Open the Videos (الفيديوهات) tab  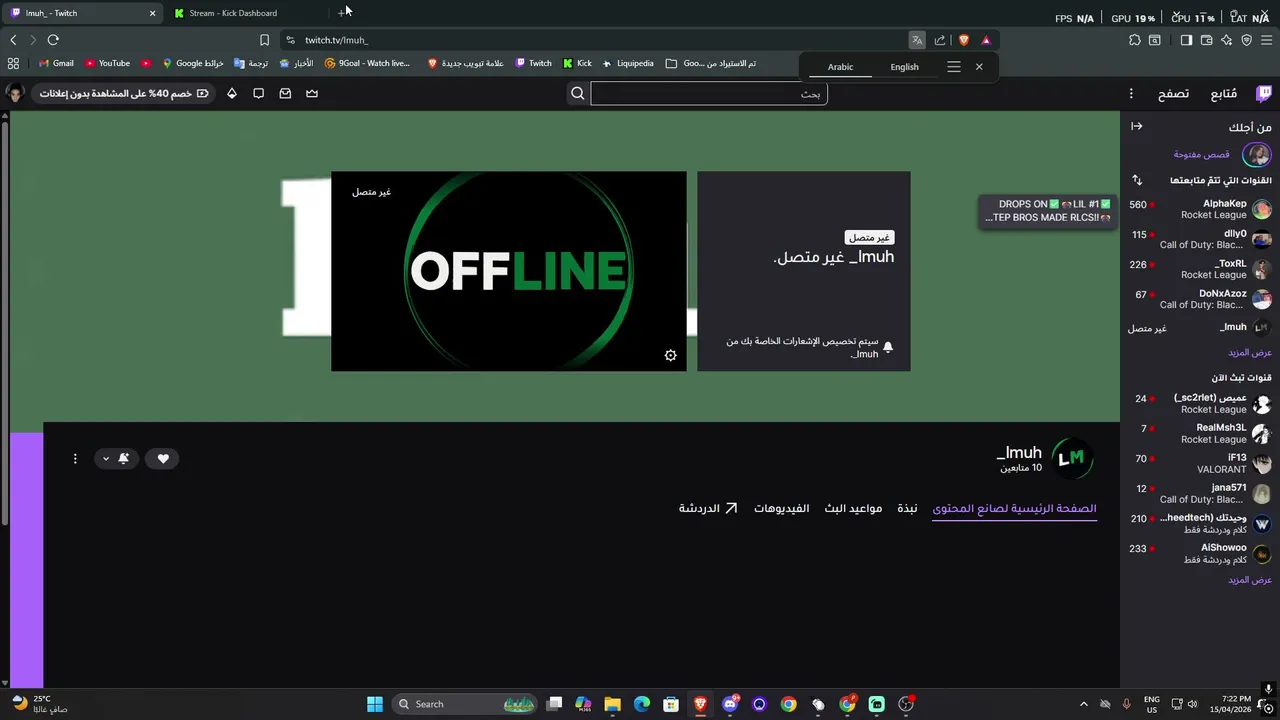click(782, 509)
